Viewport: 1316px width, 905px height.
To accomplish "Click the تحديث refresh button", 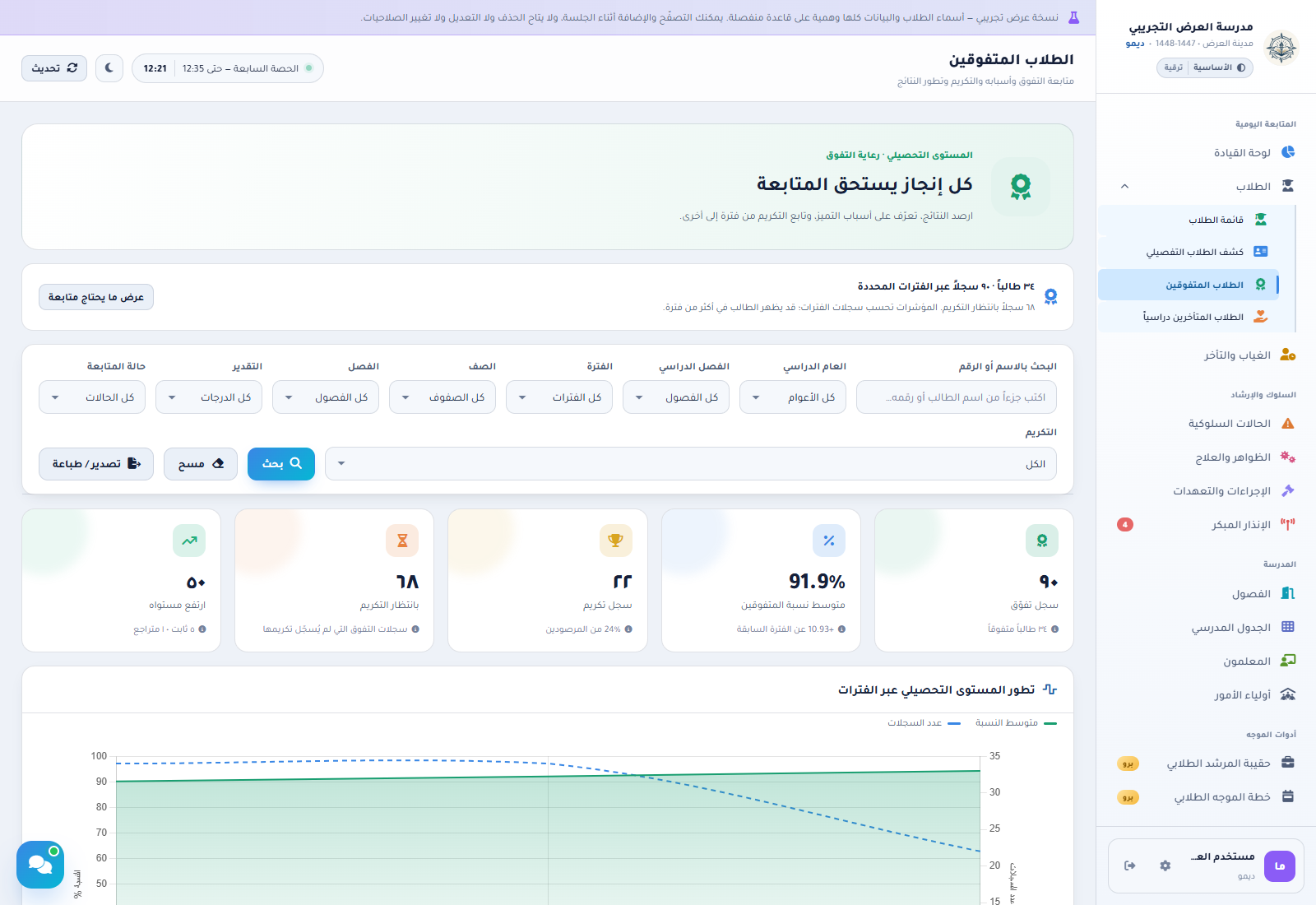I will (54, 68).
